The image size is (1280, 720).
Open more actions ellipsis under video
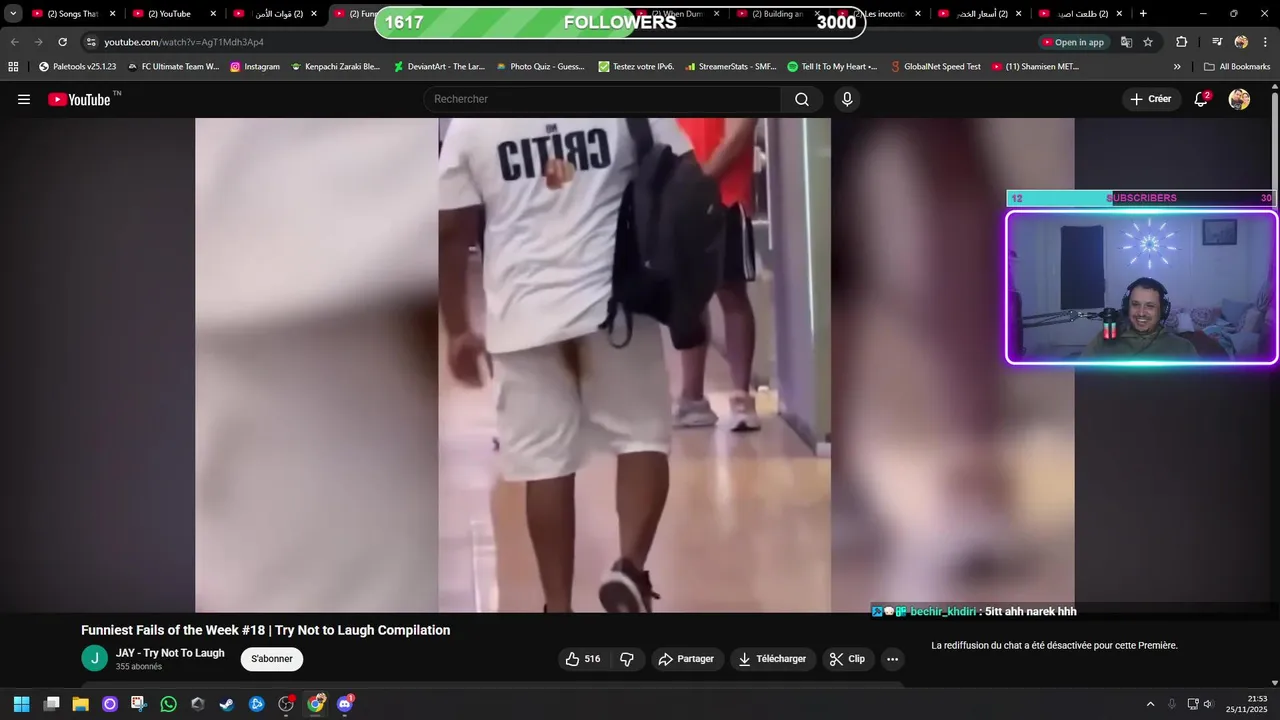point(892,659)
